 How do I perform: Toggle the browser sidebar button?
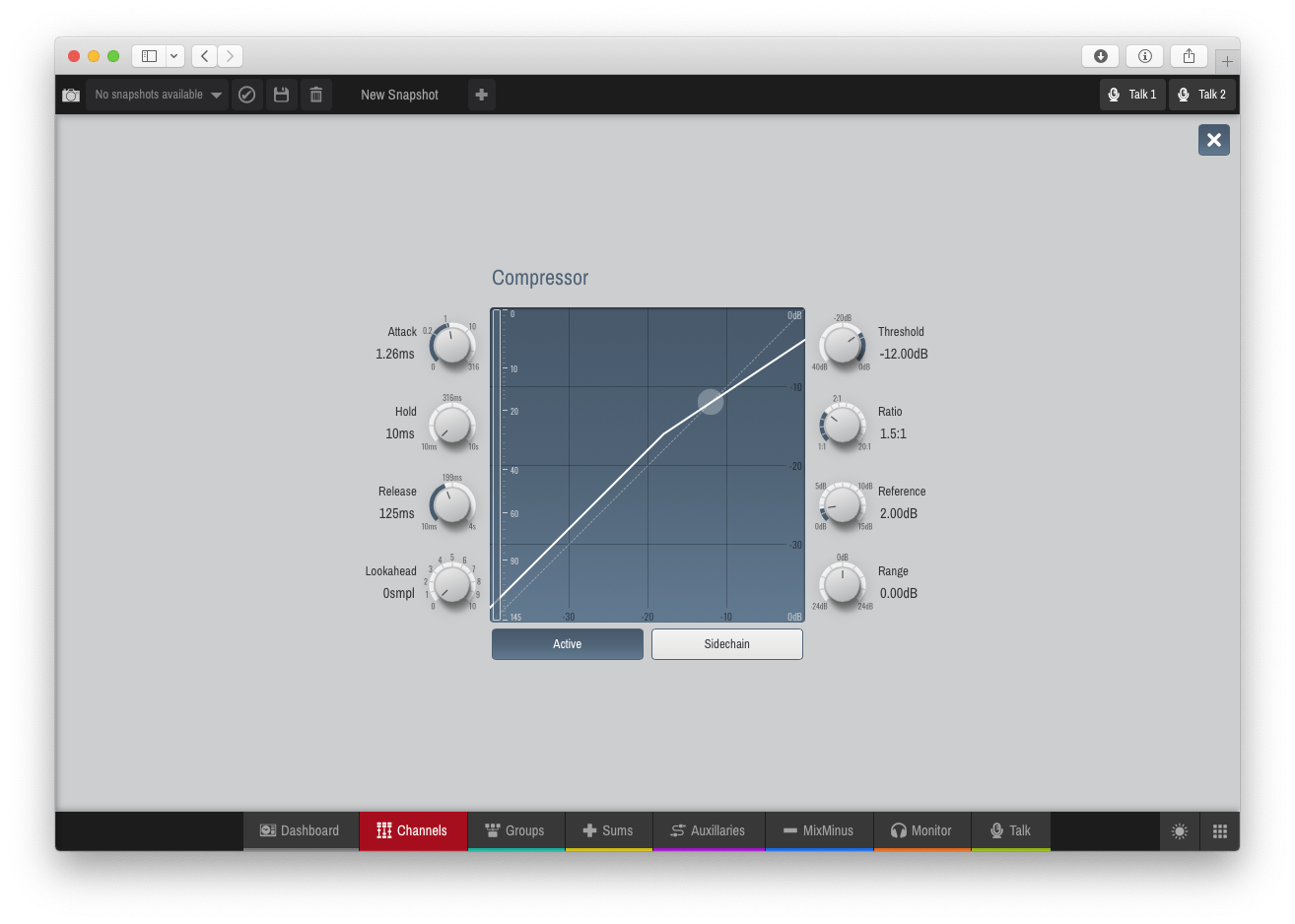point(150,56)
